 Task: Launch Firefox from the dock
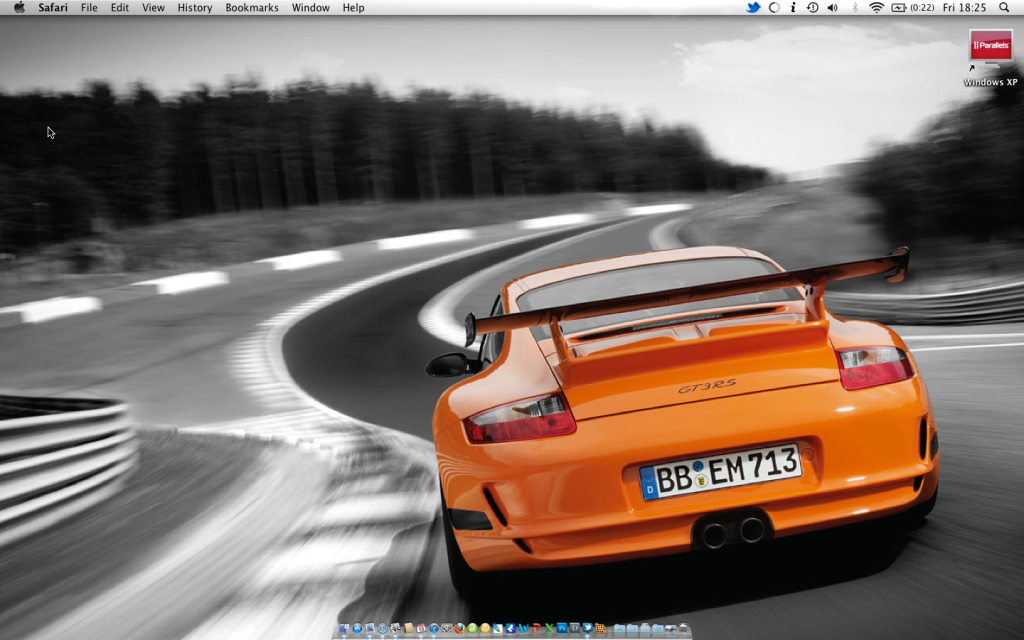(459, 629)
